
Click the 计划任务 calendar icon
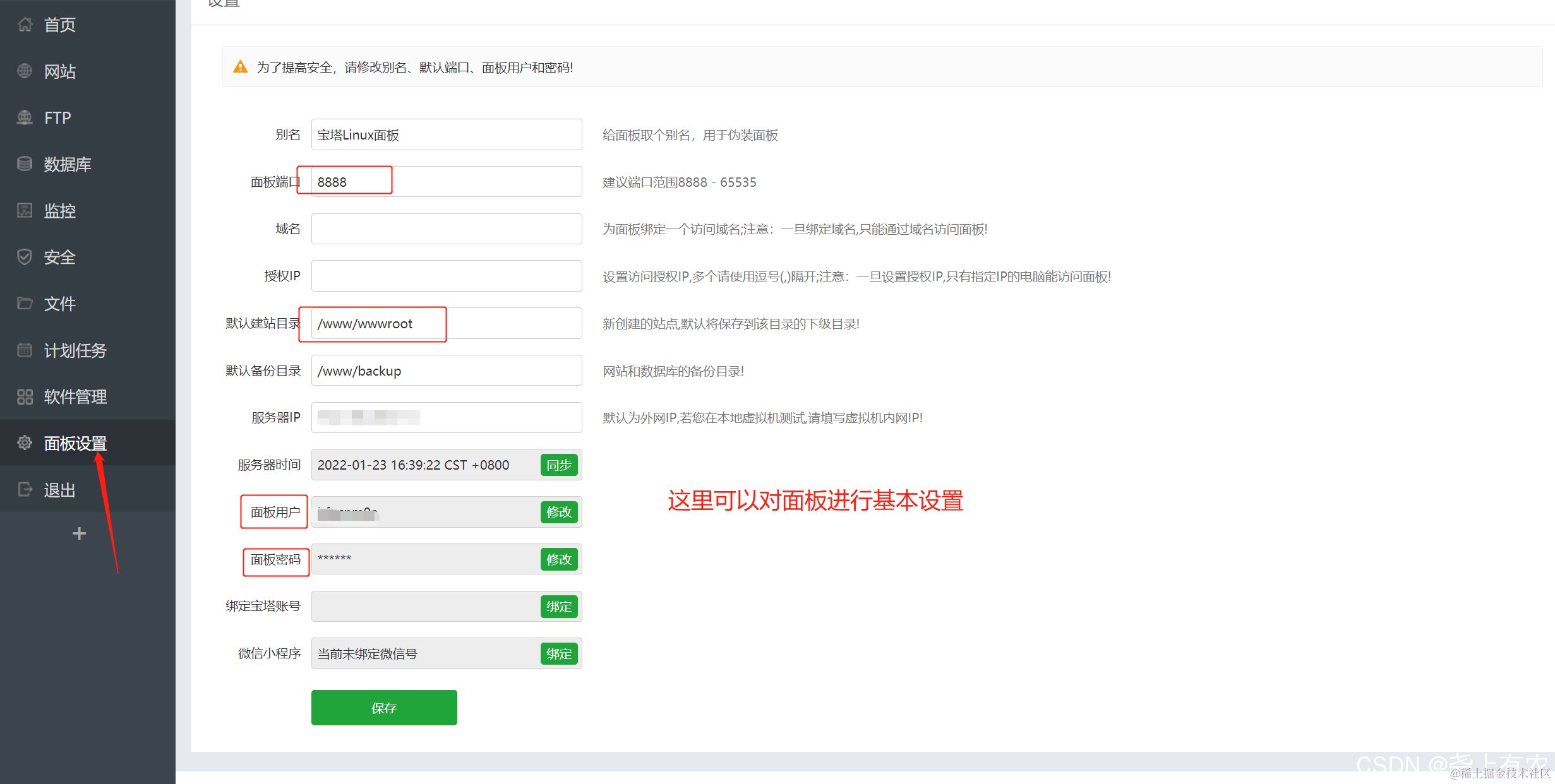coord(25,350)
